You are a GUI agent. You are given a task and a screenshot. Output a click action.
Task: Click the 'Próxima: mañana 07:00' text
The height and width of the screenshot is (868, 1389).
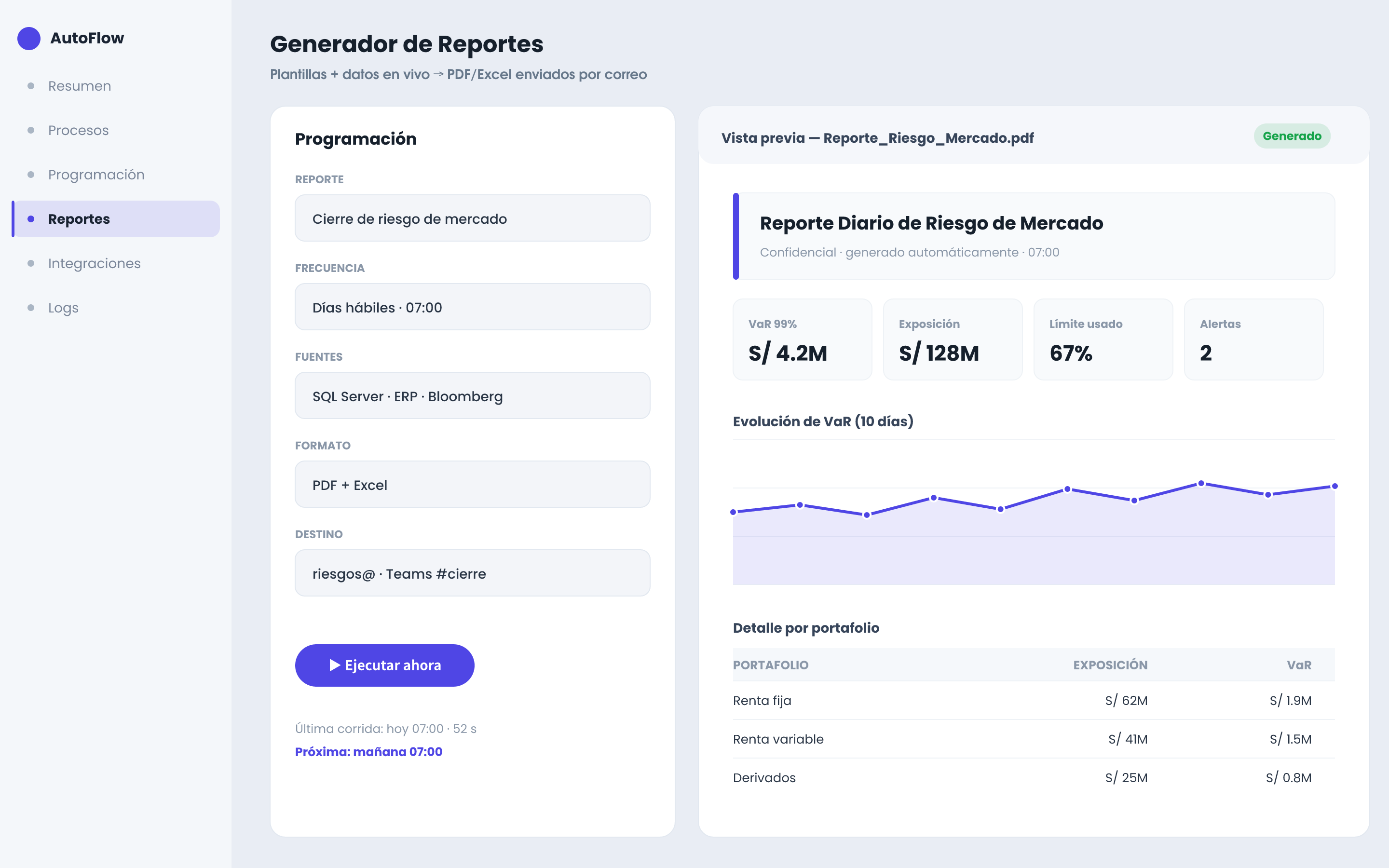click(368, 752)
